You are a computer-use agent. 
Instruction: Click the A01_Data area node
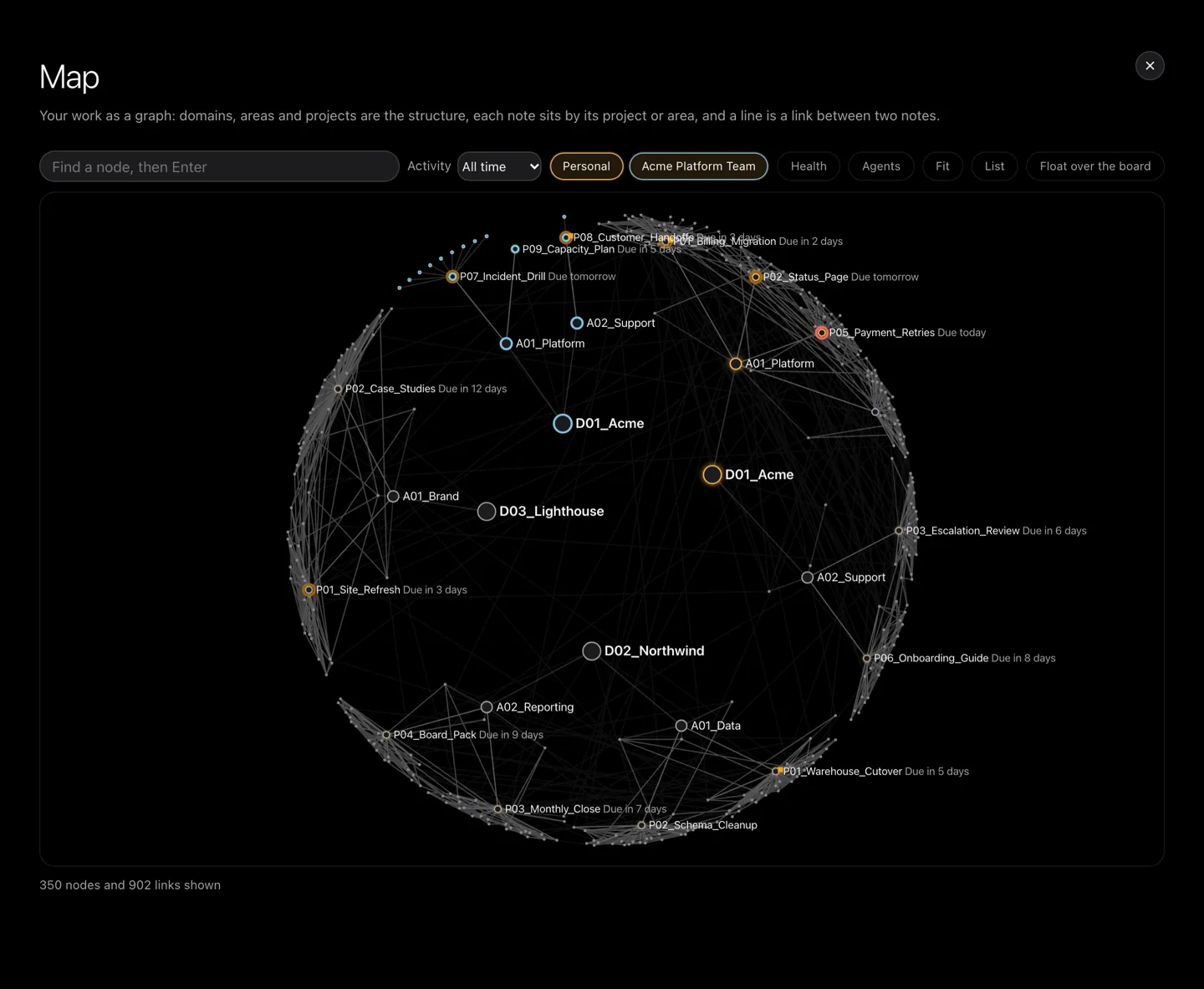point(681,726)
